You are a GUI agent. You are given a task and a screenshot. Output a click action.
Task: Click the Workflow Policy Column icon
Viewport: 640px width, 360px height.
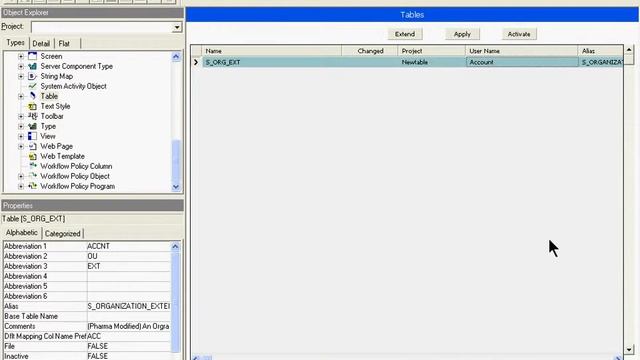[32, 166]
